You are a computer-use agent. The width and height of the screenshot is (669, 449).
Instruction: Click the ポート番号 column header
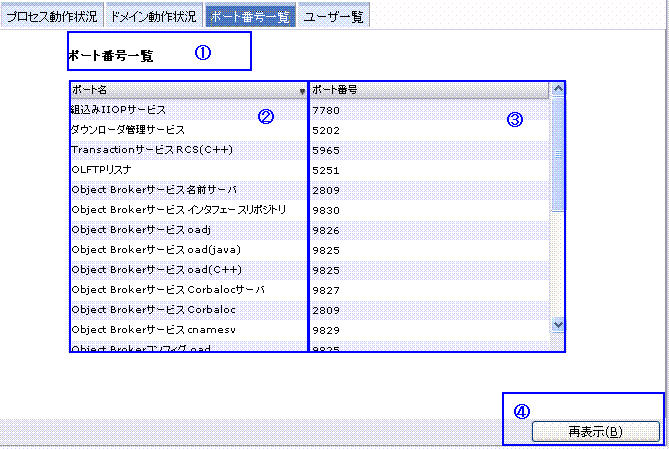click(x=430, y=90)
